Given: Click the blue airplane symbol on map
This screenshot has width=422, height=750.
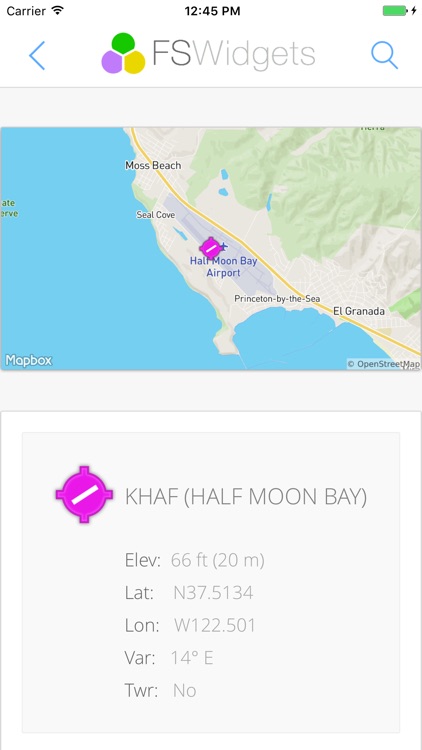Looking at the screenshot, I should click(224, 247).
